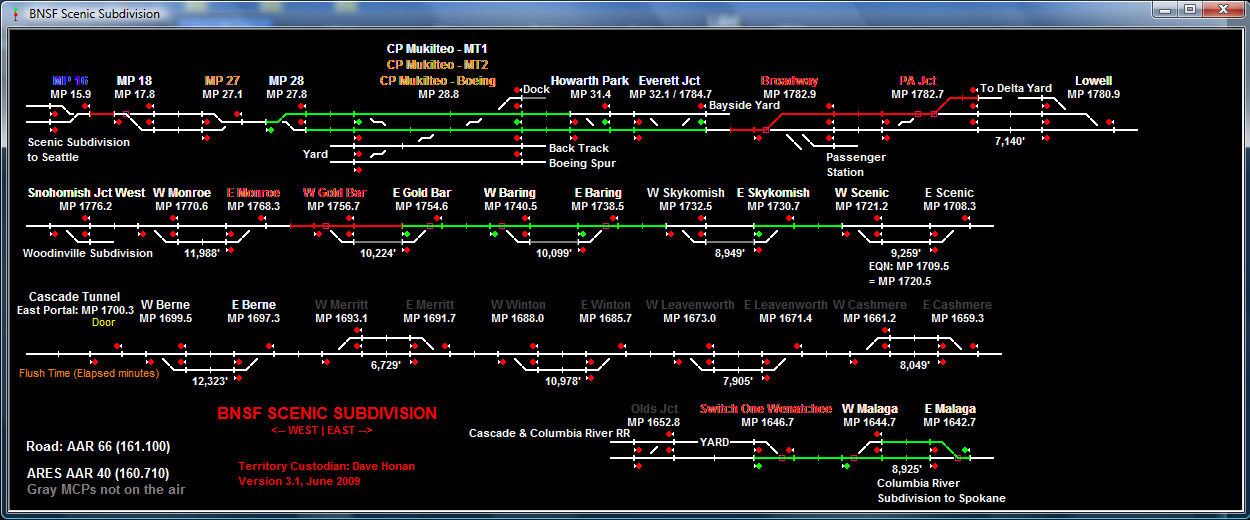Click the 7,140' length near Lowell
1250x520 pixels.
click(x=1010, y=142)
